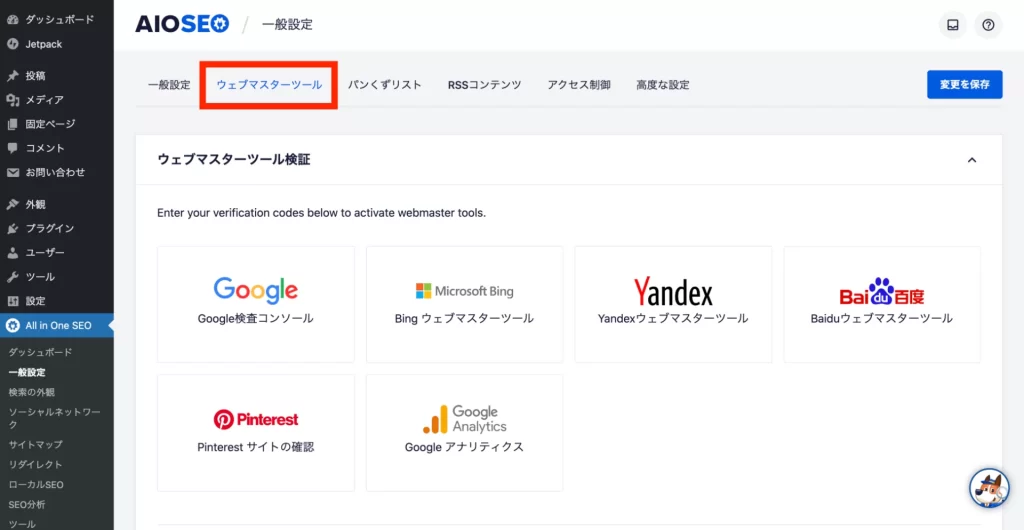Open the Google Analytics card
Image resolution: width=1024 pixels, height=530 pixels.
pyautogui.click(x=464, y=432)
